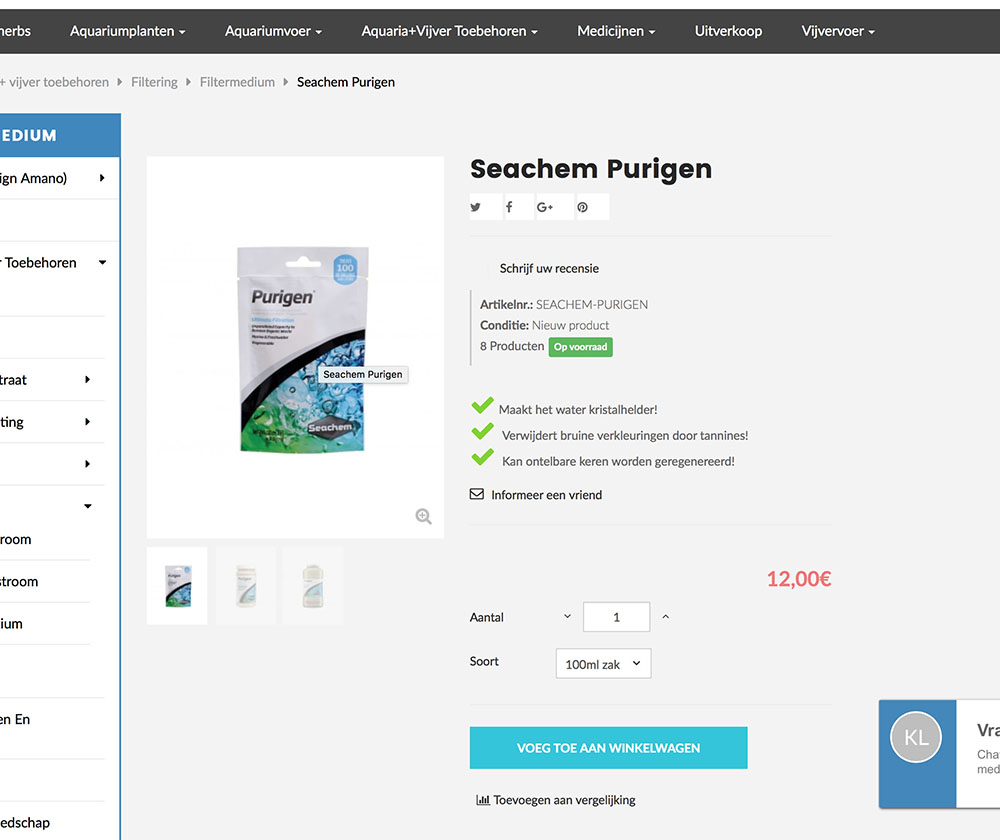Screen dimensions: 1000x840
Task: Click Schrijf uw recensie link
Action: point(549,269)
